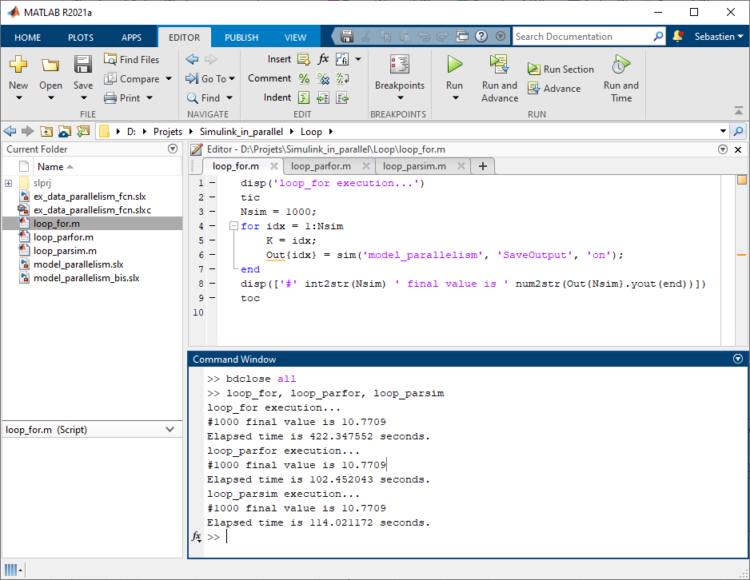Click the Find Files button
750x580 pixels.
(132, 59)
